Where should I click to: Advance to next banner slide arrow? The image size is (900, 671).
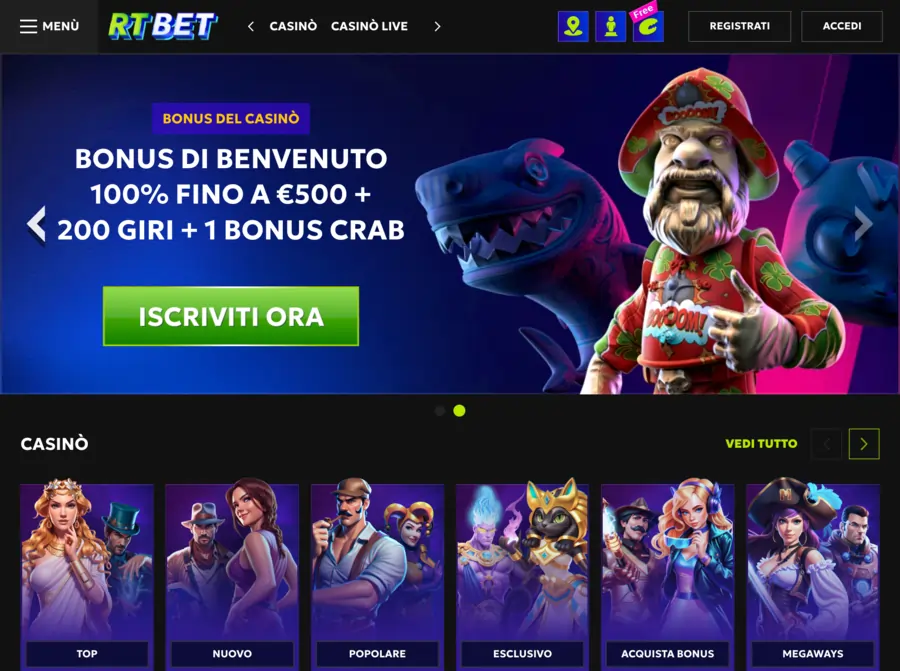(x=863, y=224)
